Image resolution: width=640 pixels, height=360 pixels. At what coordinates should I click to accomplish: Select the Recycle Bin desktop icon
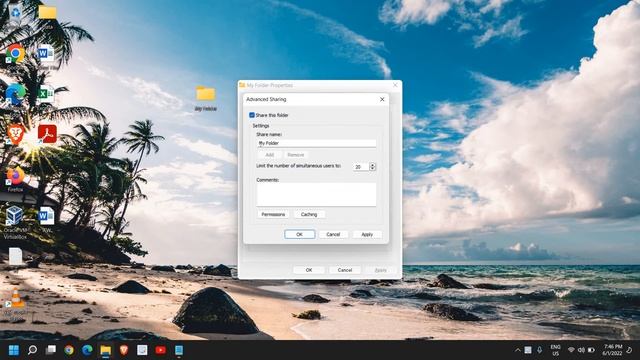click(15, 14)
